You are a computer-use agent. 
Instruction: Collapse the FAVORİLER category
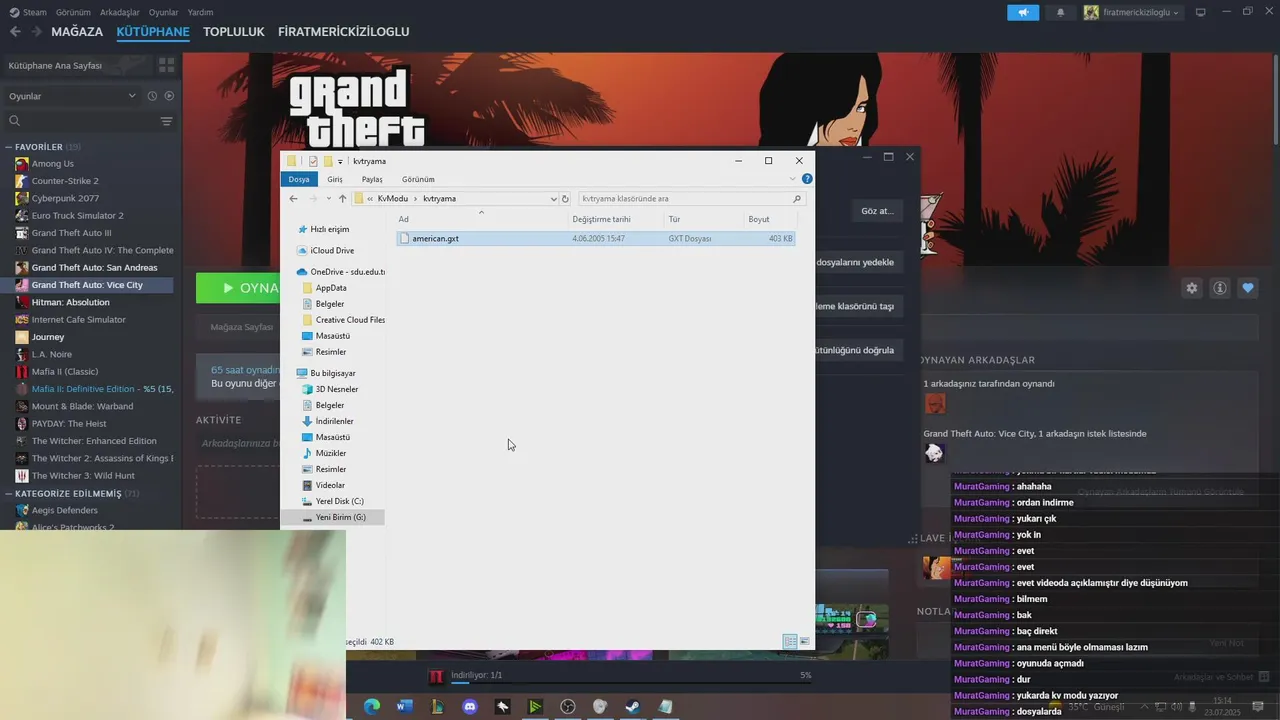(x=9, y=147)
